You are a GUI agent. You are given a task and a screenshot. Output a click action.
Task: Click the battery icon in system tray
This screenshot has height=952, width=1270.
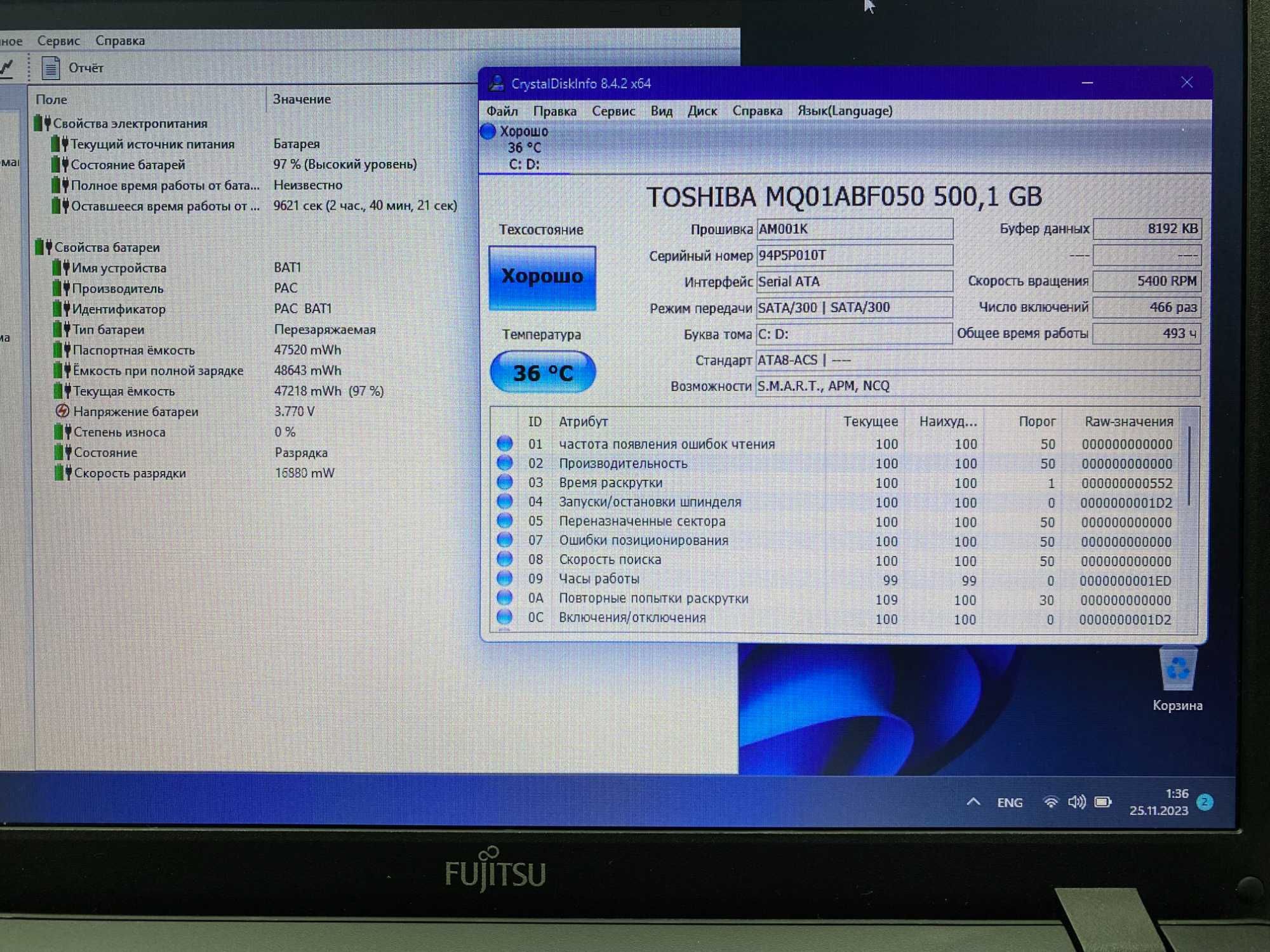[1104, 802]
